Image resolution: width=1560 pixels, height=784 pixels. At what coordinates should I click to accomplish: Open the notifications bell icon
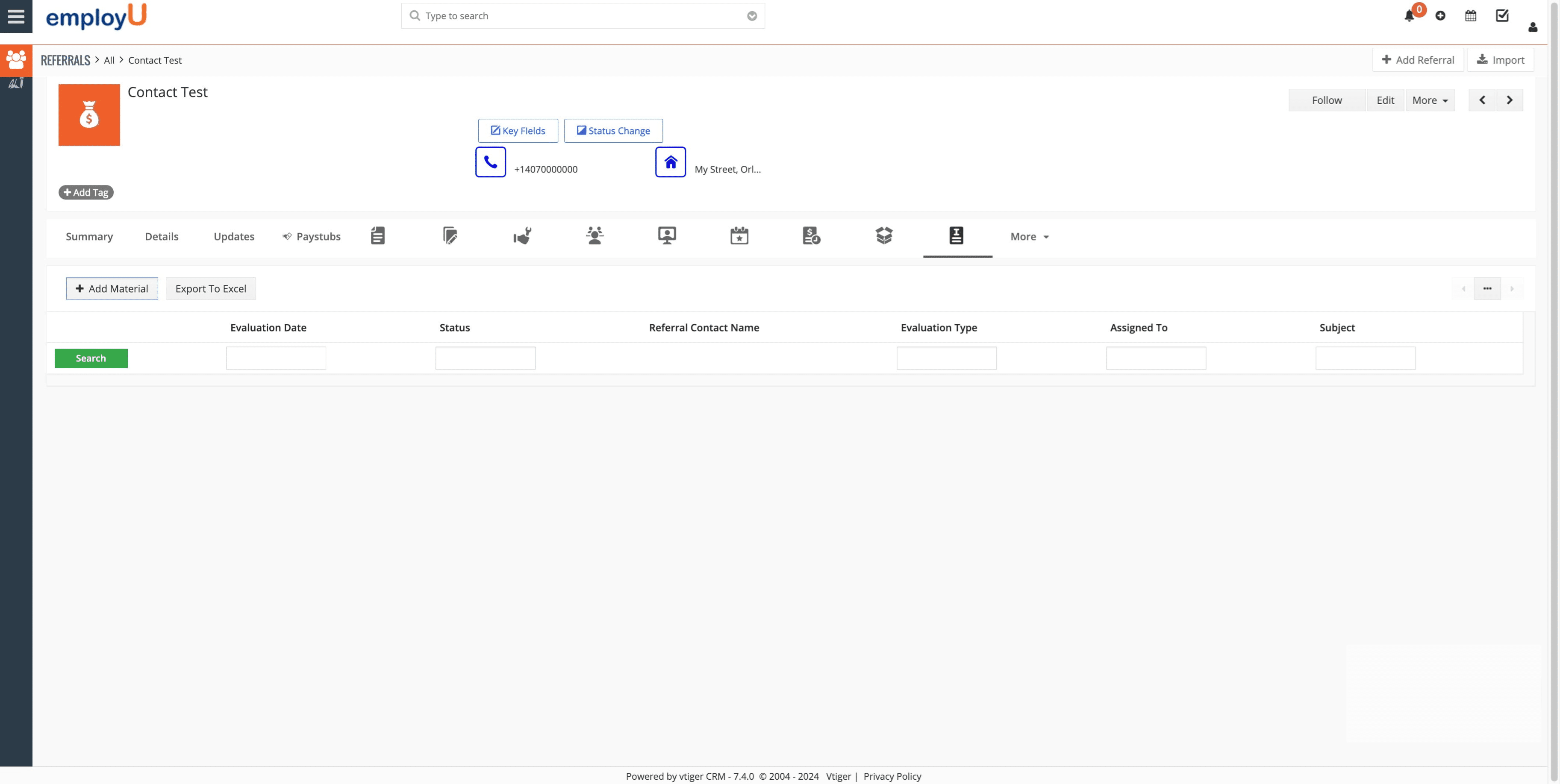coord(1409,16)
